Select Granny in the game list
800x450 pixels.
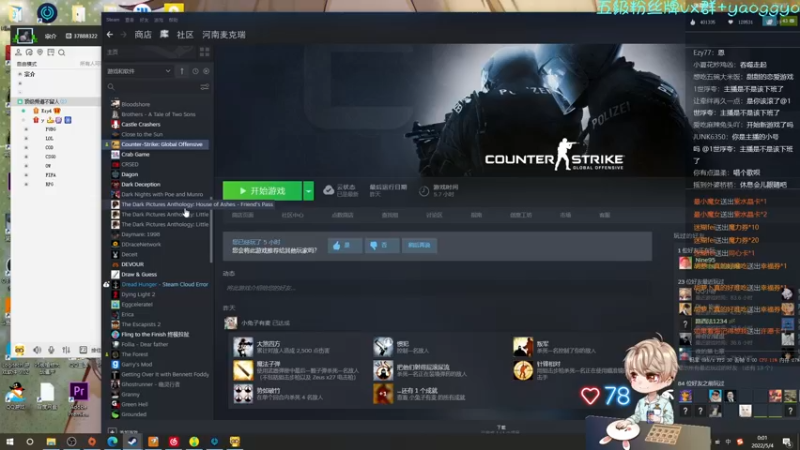click(130, 394)
